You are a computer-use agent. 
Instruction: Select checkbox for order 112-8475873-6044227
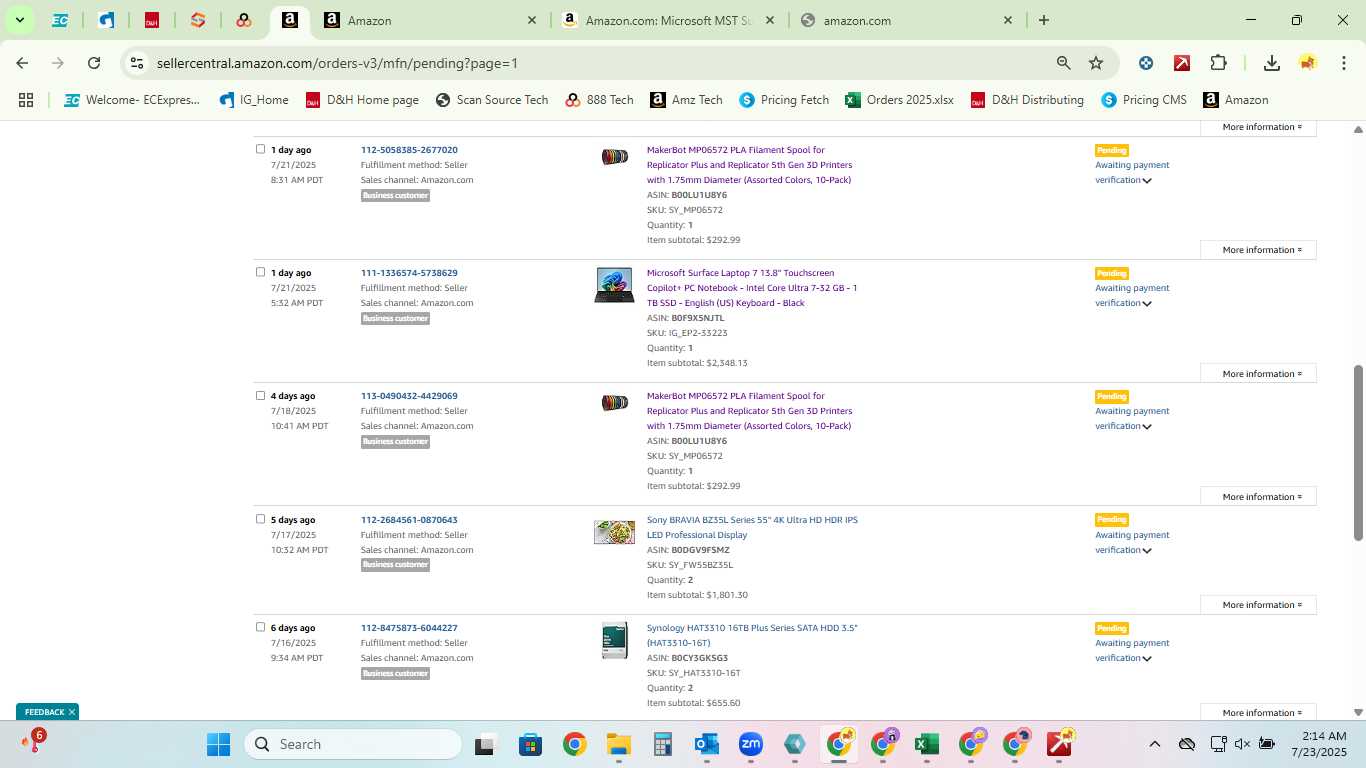point(260,627)
